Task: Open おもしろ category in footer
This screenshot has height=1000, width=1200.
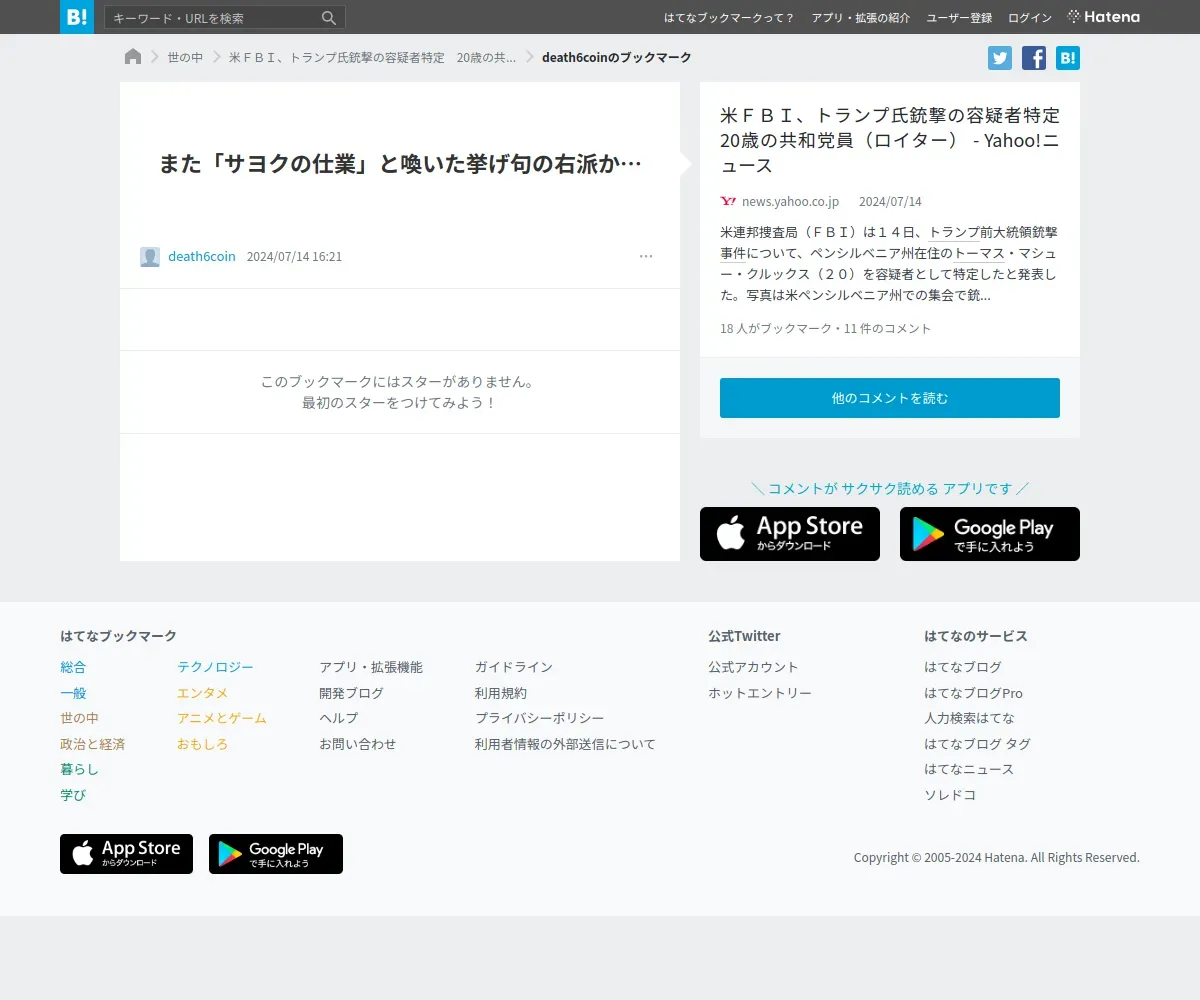Action: (x=202, y=744)
